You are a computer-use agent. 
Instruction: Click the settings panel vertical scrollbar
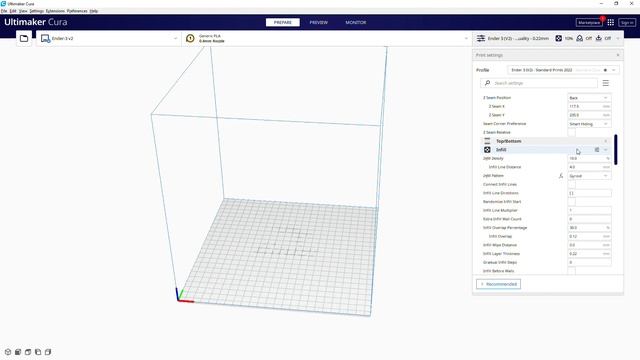tap(616, 150)
